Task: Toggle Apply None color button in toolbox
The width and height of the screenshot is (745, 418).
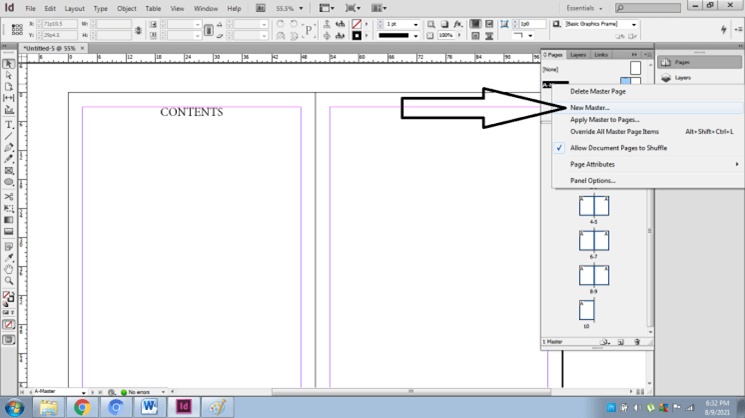Action: point(9,325)
